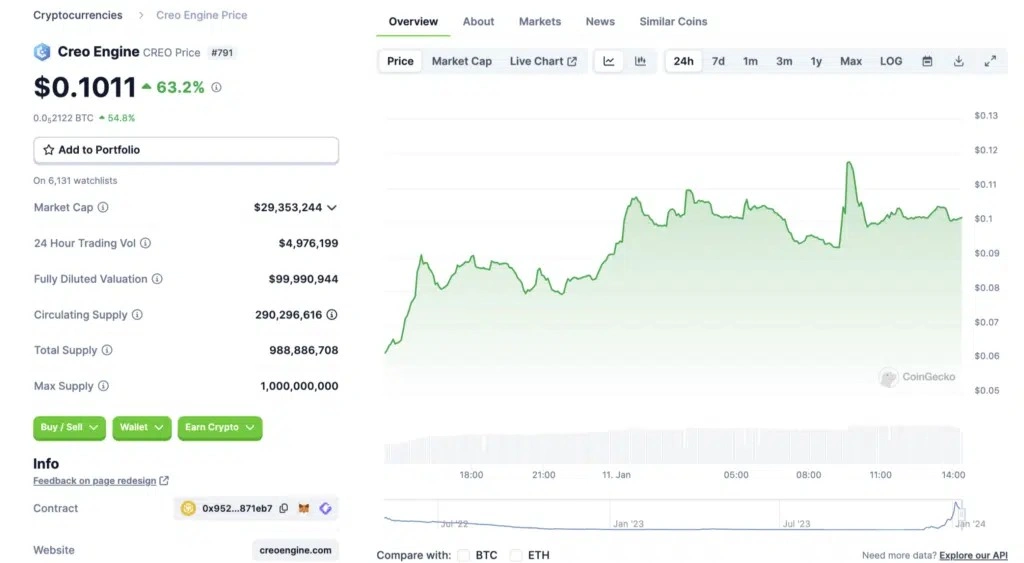The width and height of the screenshot is (1024, 563).
Task: Switch to line chart view icon
Action: tap(608, 61)
